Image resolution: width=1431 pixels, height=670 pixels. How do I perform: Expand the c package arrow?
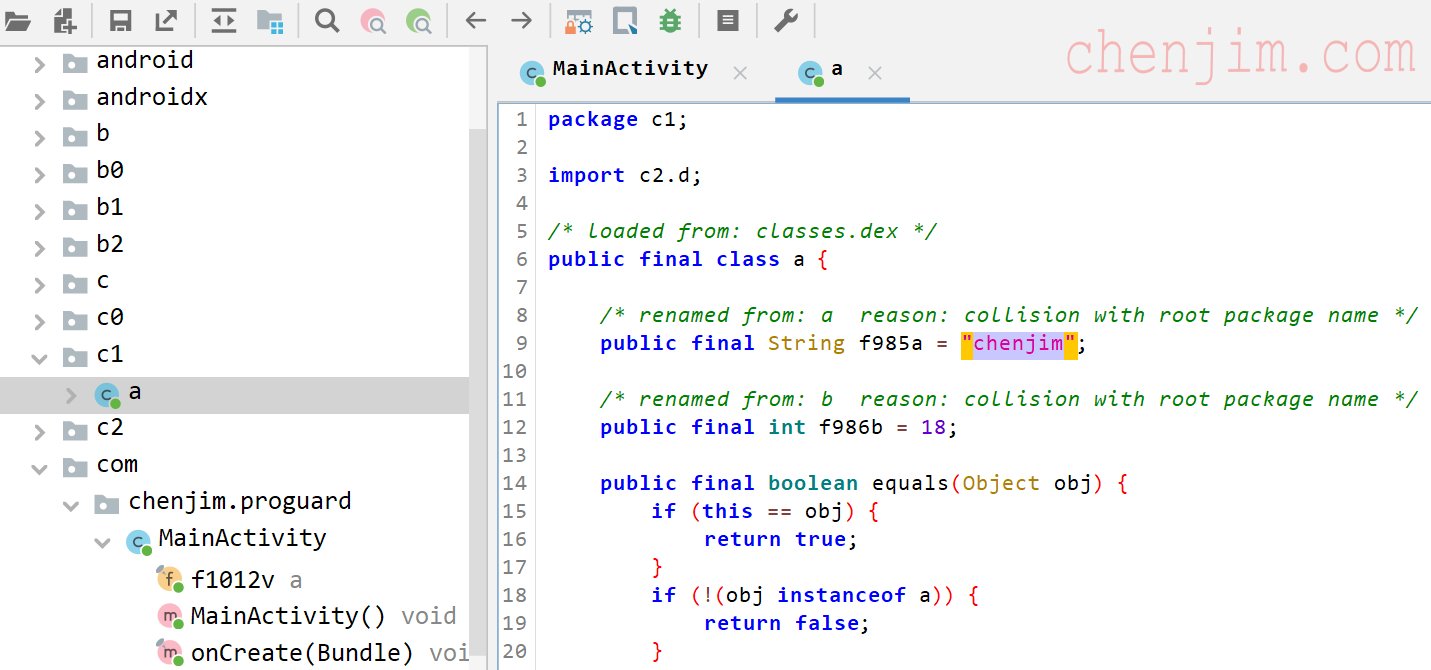point(40,285)
